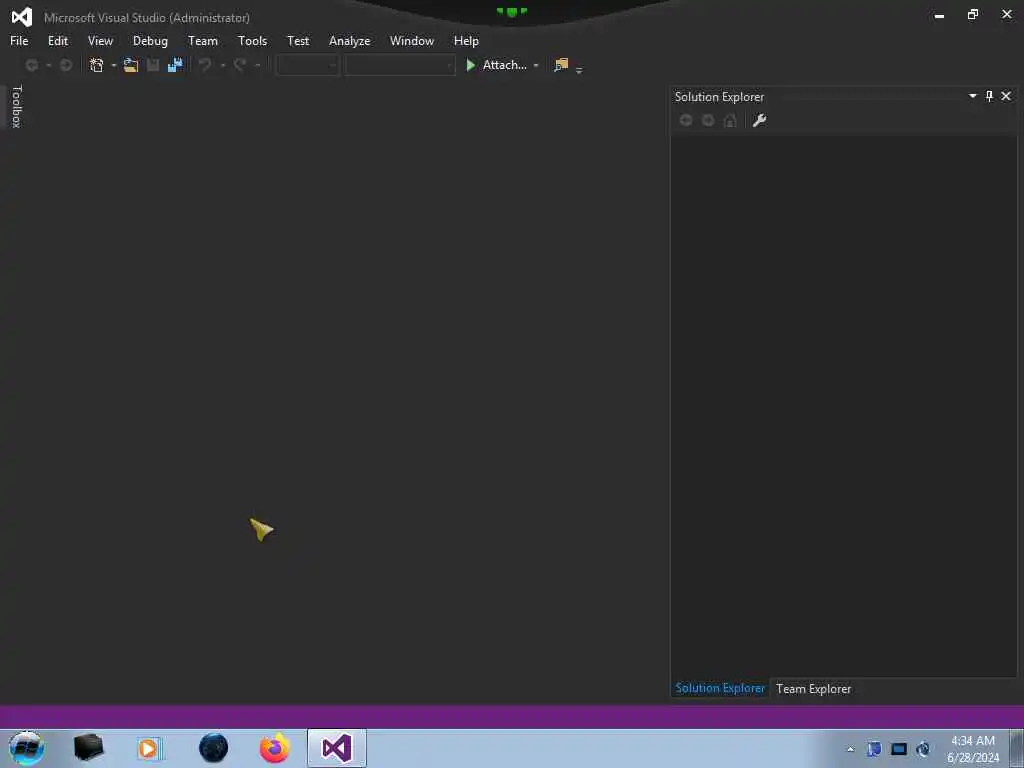Switch to the Team Explorer tab
1024x768 pixels.
click(814, 688)
